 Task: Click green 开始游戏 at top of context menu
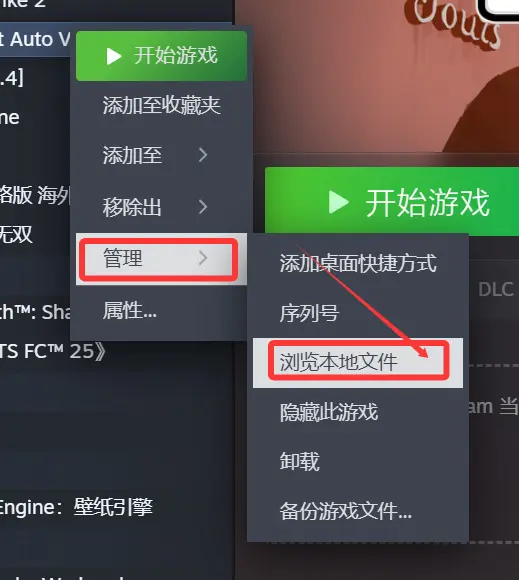click(161, 56)
